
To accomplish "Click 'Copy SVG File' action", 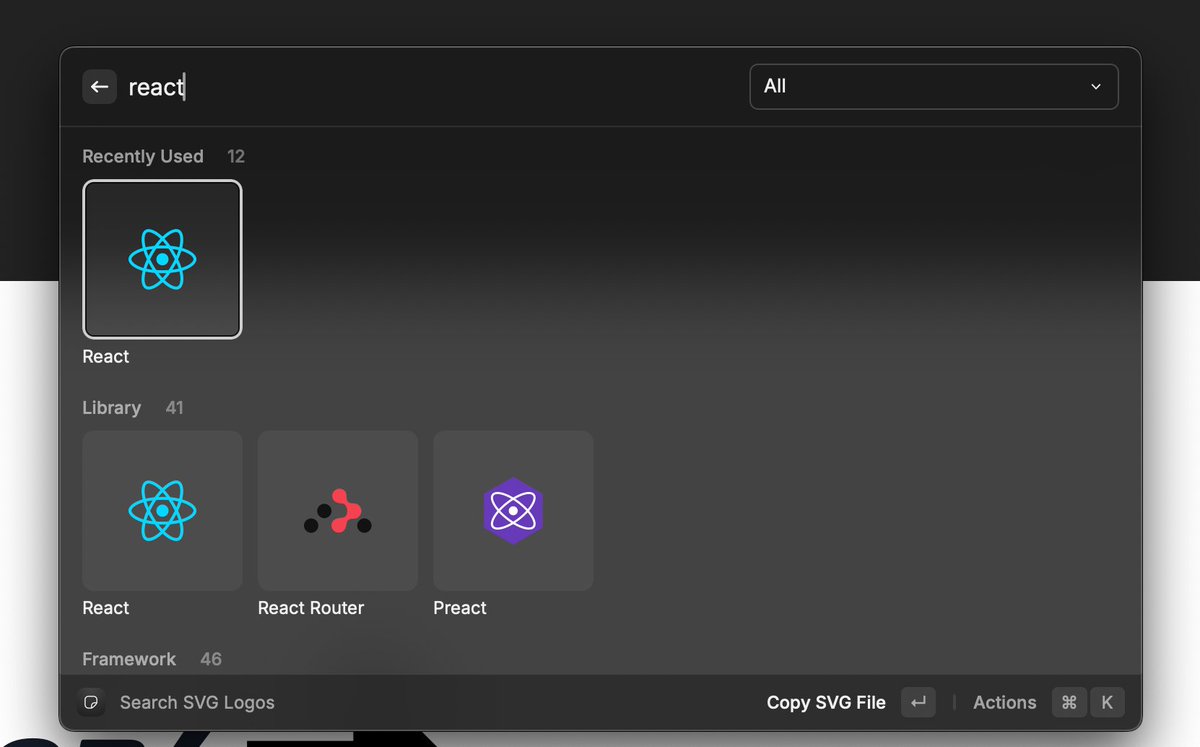I will click(x=826, y=702).
